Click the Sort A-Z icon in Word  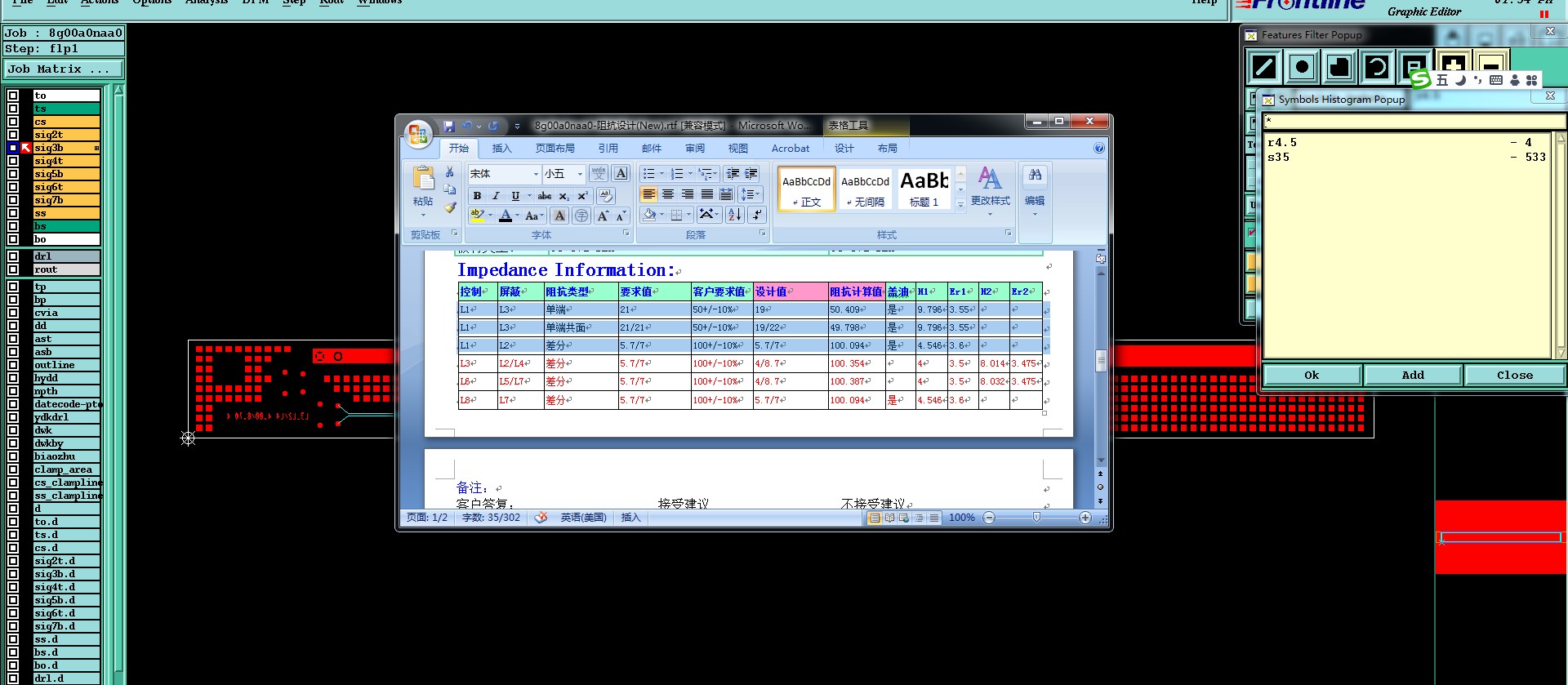pyautogui.click(x=734, y=215)
